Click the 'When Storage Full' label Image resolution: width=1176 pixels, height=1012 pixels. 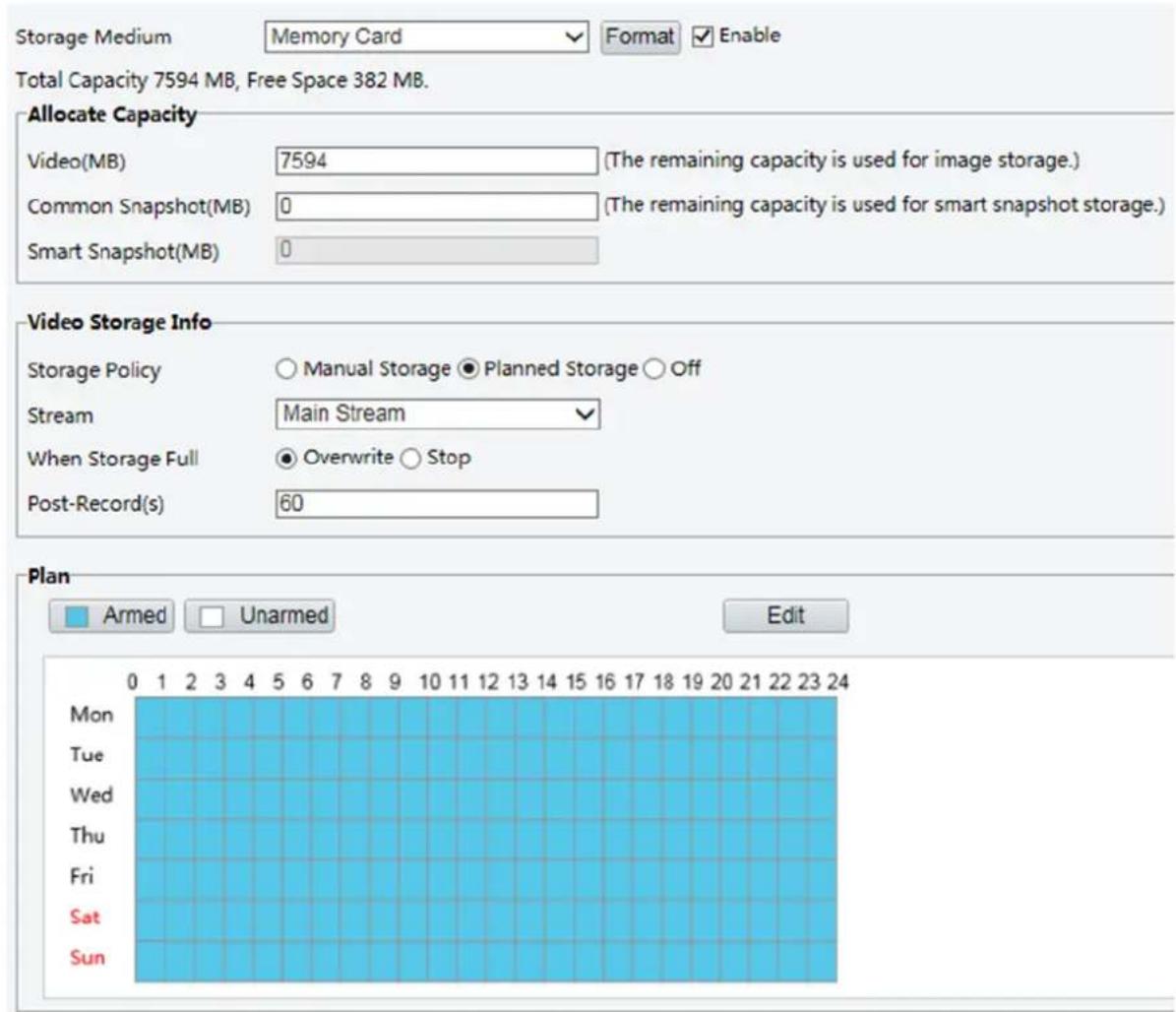click(x=112, y=459)
